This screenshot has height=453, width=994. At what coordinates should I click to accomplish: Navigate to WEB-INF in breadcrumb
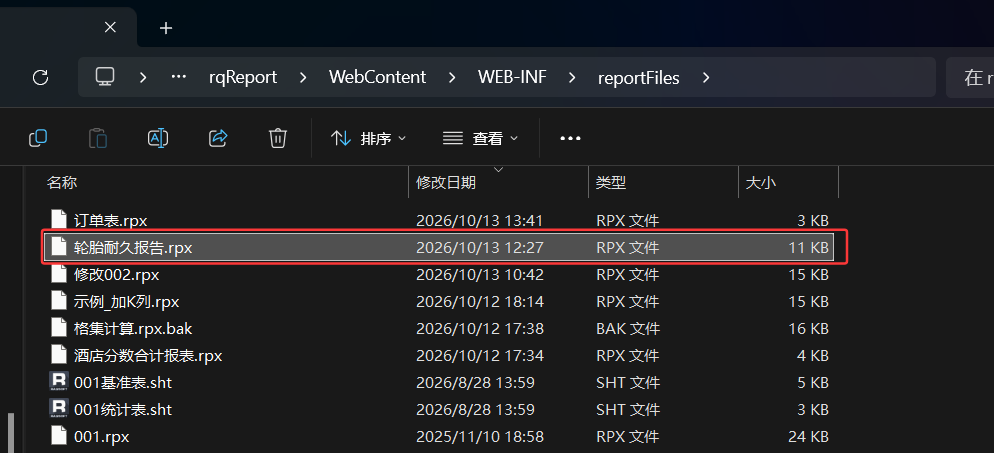click(x=512, y=77)
